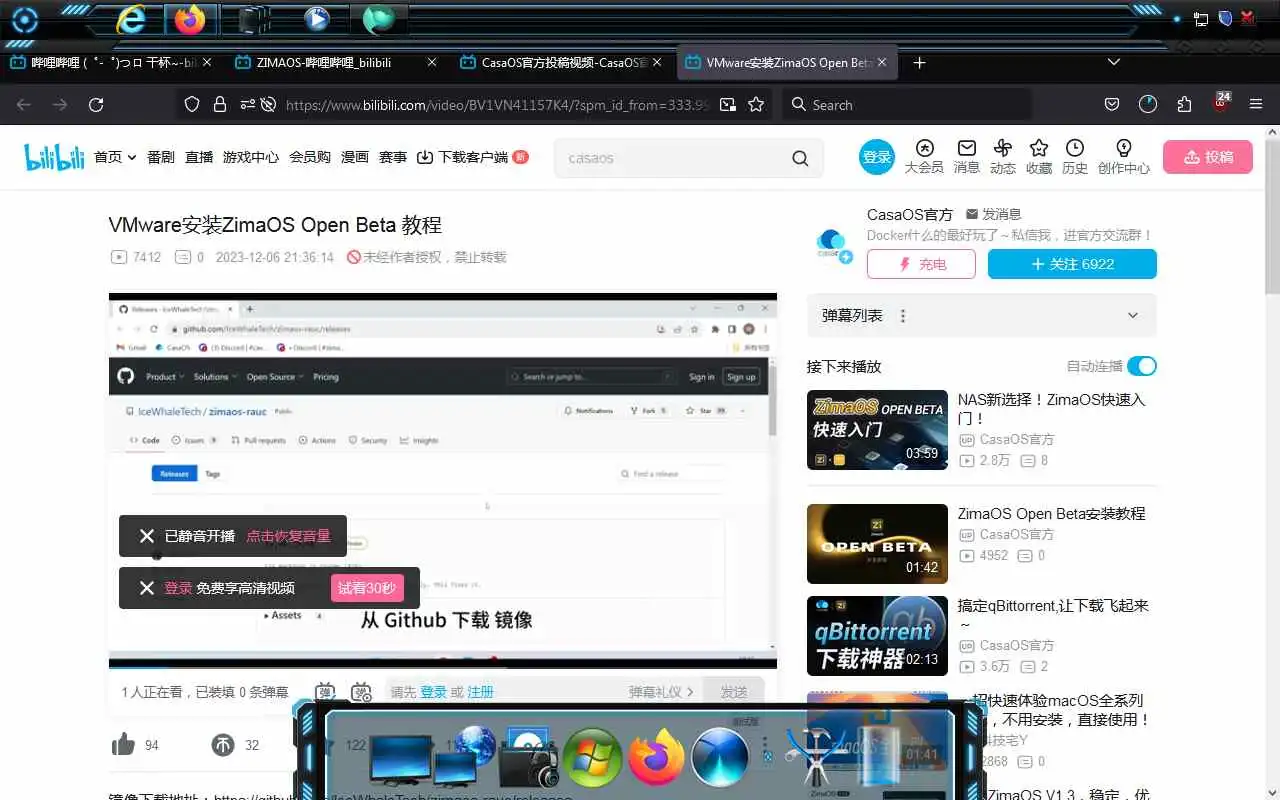Click the site padlock icon in address bar
This screenshot has width=1280, height=800.
click(x=219, y=105)
